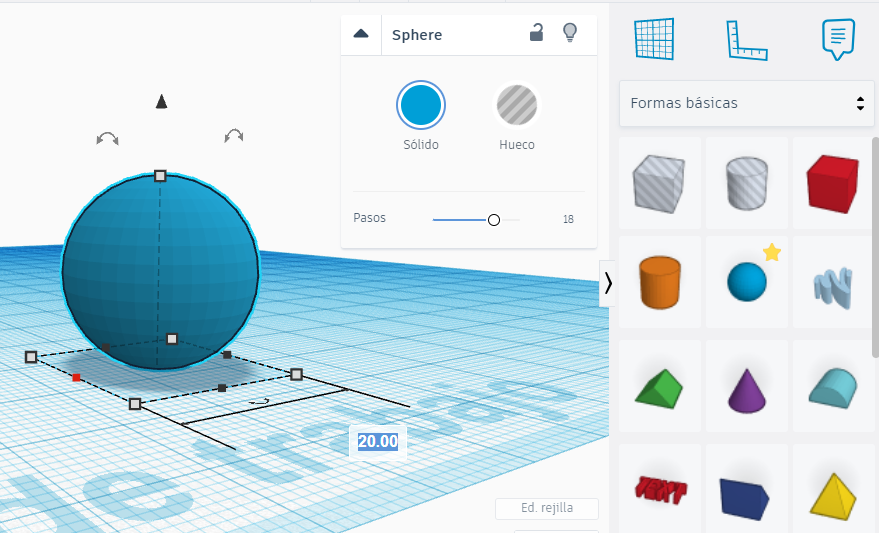879x533 pixels.
Task: Click the right rotation arrow handle
Action: click(x=233, y=135)
